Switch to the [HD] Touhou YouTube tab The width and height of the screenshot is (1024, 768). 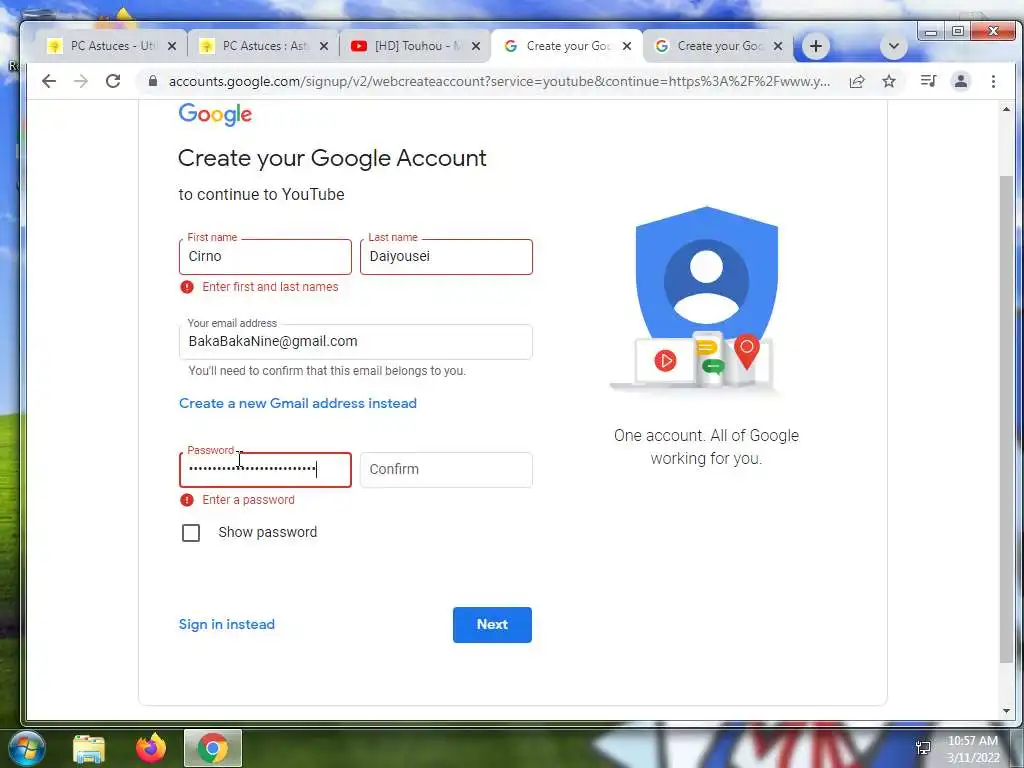[x=414, y=46]
